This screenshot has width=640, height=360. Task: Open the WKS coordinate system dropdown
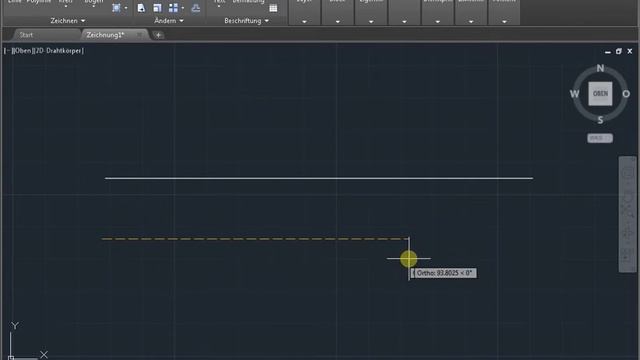pyautogui.click(x=600, y=138)
